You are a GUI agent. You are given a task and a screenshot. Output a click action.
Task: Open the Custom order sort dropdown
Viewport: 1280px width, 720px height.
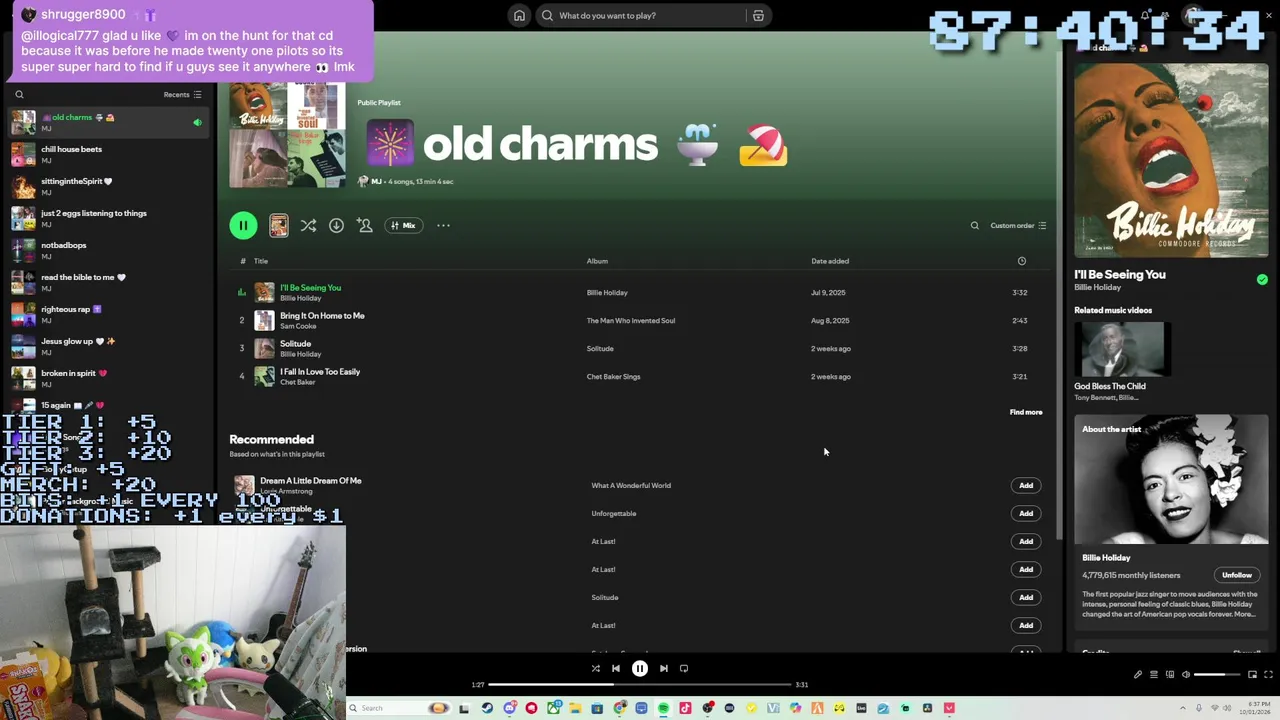point(1018,225)
